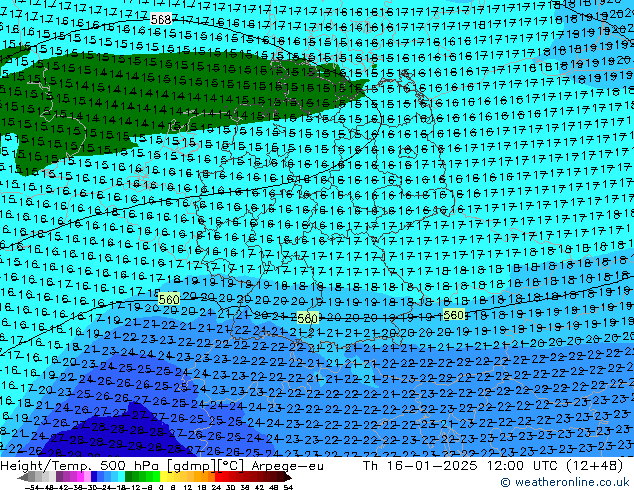Click the dark blue segment of the color scale
Viewport: 634px width, 490px height.
(94, 477)
